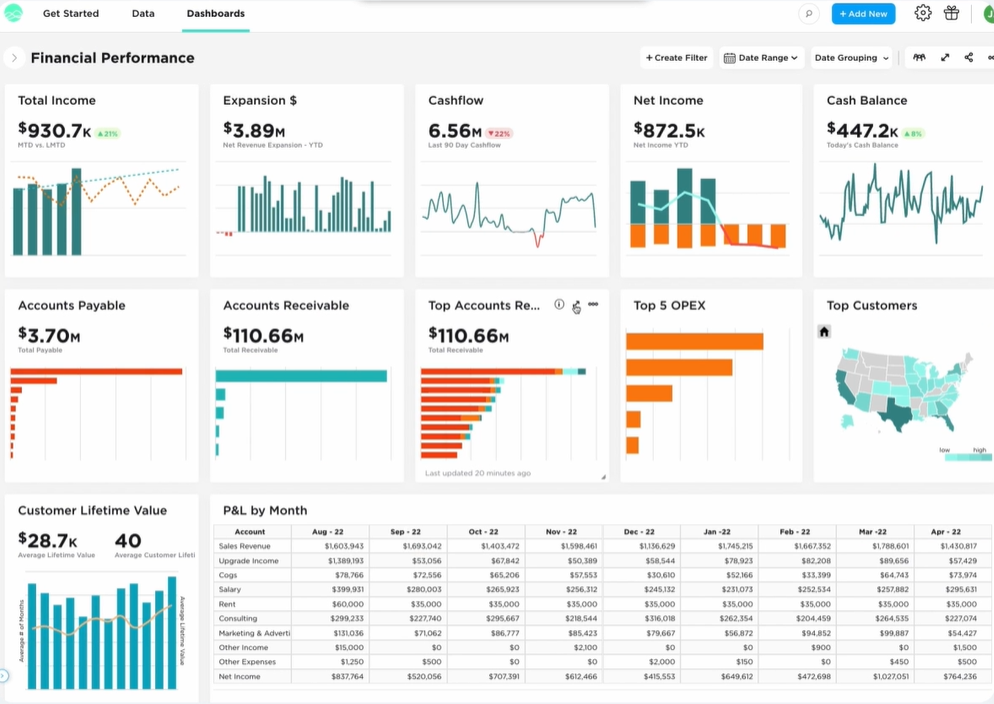The image size is (994, 704).
Task: Switch to the Data tab
Action: [x=143, y=14]
